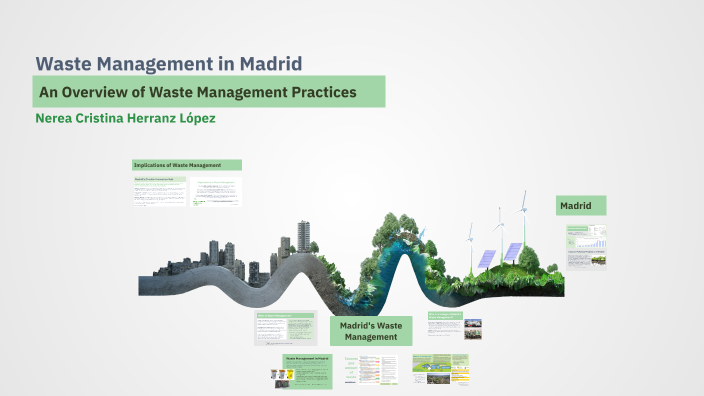Open the slide thumbnail with garbage truck photos
The image size is (704, 396).
pos(454,326)
